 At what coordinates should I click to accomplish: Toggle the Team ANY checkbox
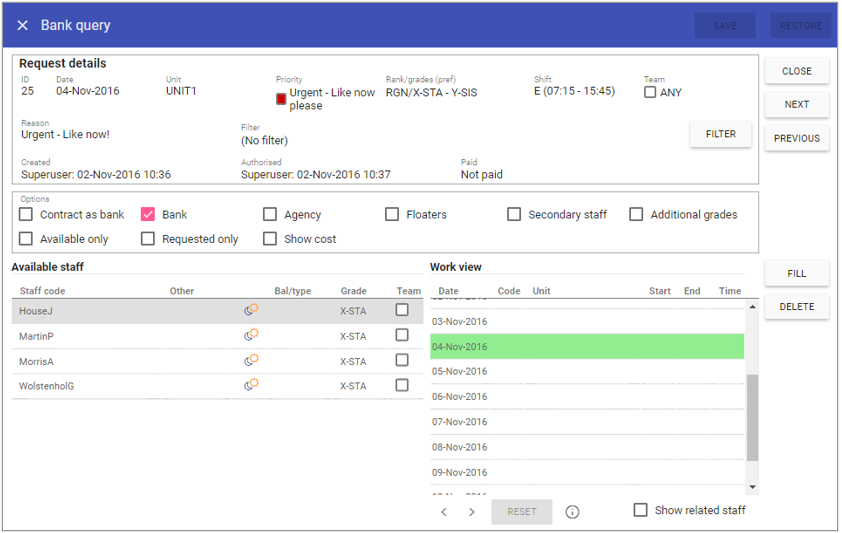650,92
